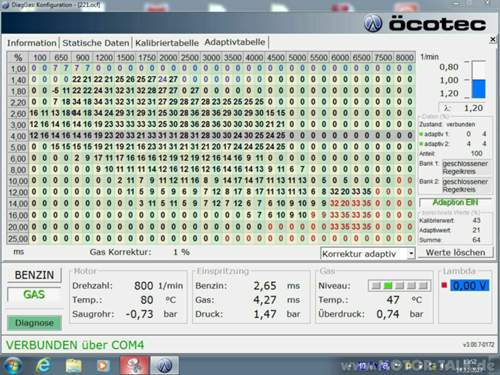
Task: Close the Adaptivtabelle panel with X
Action: tap(493, 39)
